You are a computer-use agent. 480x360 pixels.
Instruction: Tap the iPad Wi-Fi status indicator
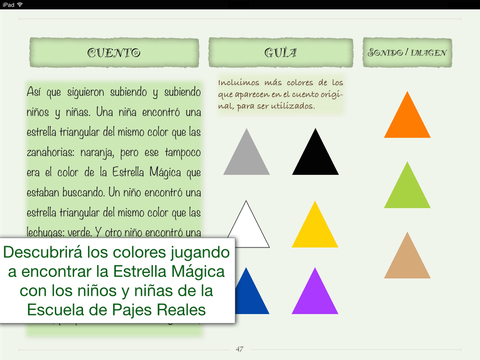(20, 4)
